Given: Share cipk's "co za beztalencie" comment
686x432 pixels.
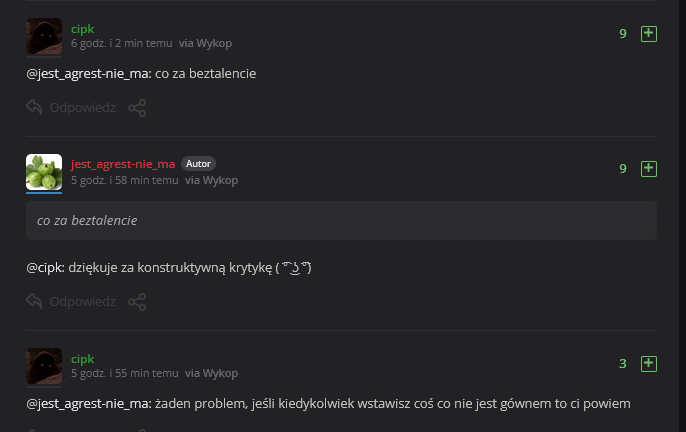Looking at the screenshot, I should [x=138, y=107].
